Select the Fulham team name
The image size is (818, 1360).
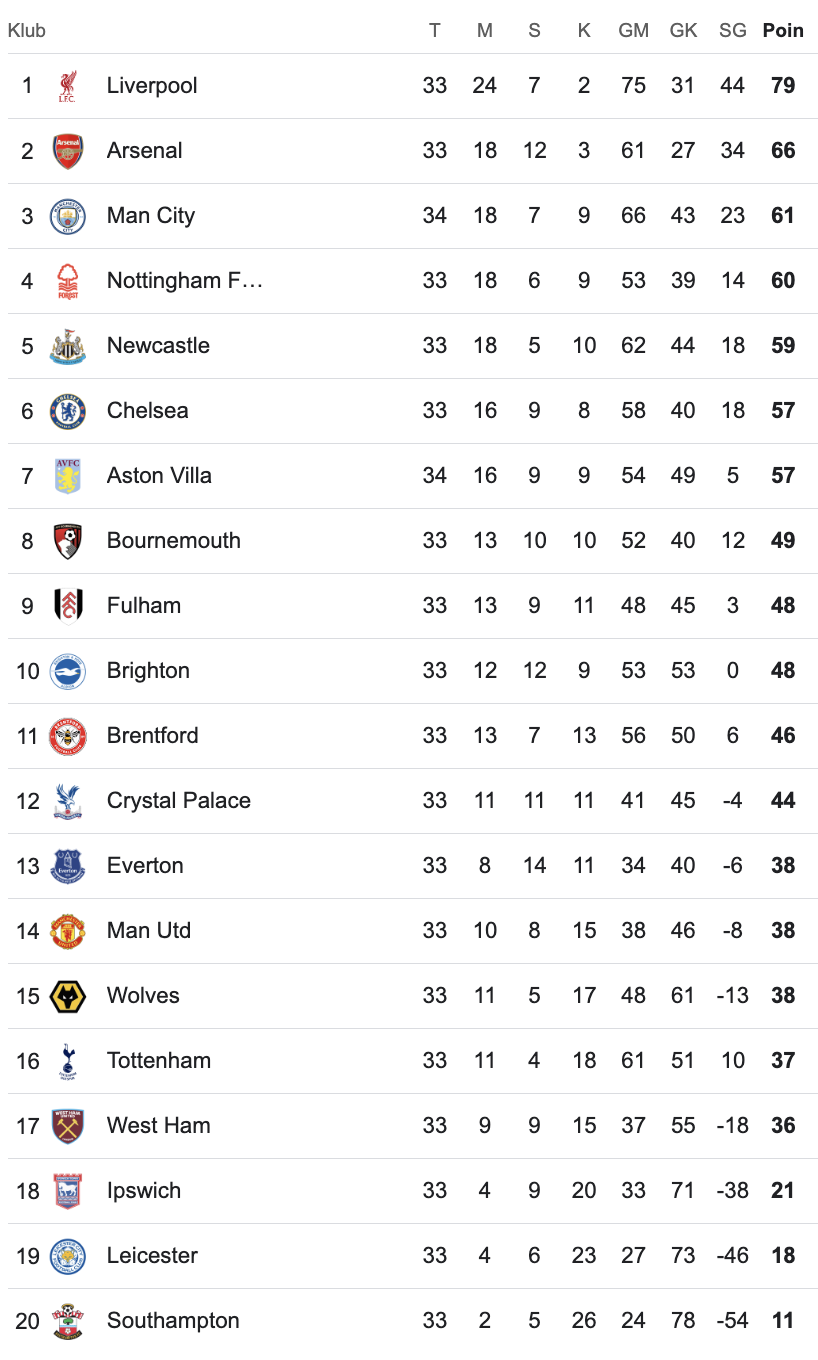click(144, 606)
